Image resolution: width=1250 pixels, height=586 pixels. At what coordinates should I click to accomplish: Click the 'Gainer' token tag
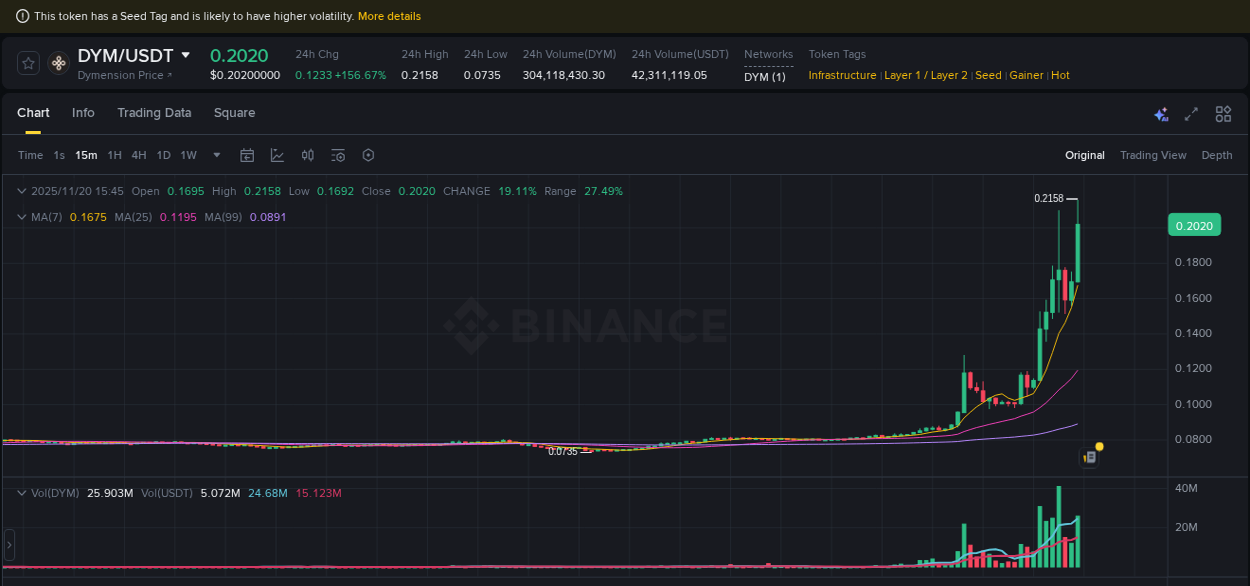click(x=1025, y=75)
